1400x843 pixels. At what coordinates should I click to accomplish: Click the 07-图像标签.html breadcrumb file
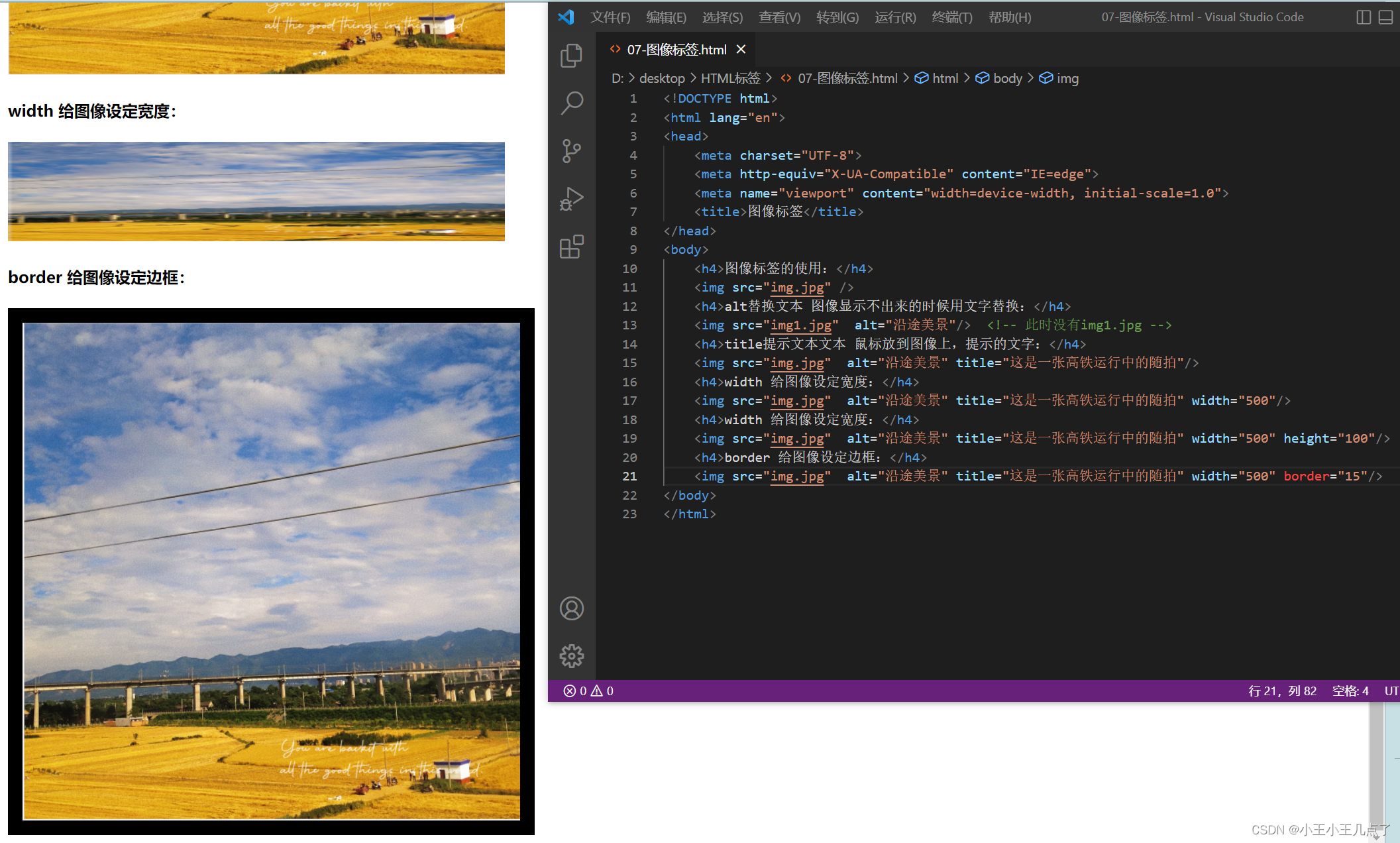tap(839, 78)
